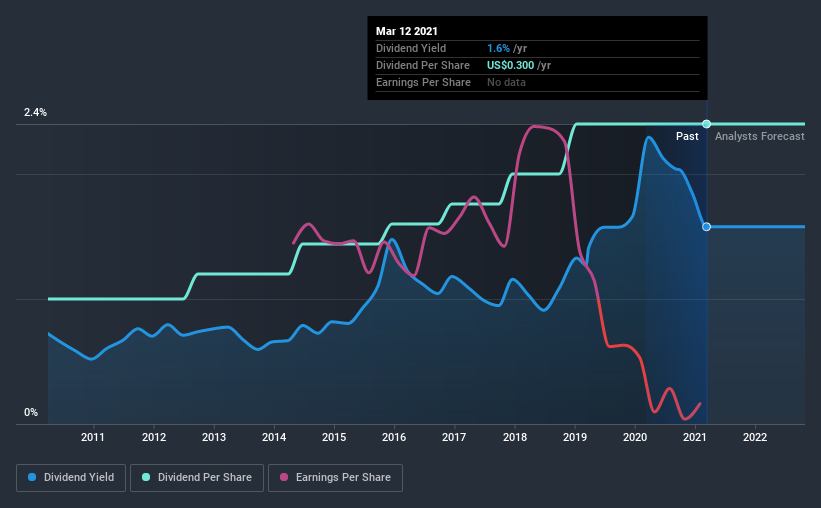Click the teal marker on the Dividend Per Share line
The width and height of the screenshot is (821, 508).
706,124
